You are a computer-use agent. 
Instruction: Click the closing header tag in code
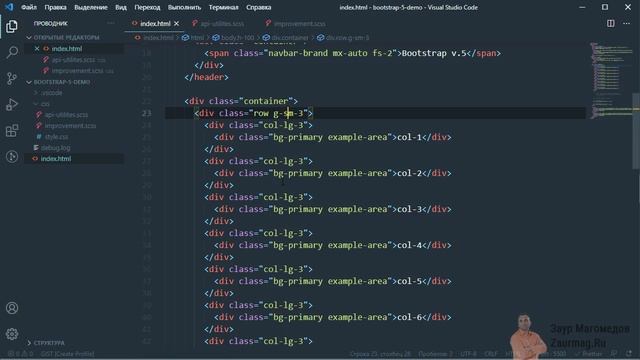[207, 77]
